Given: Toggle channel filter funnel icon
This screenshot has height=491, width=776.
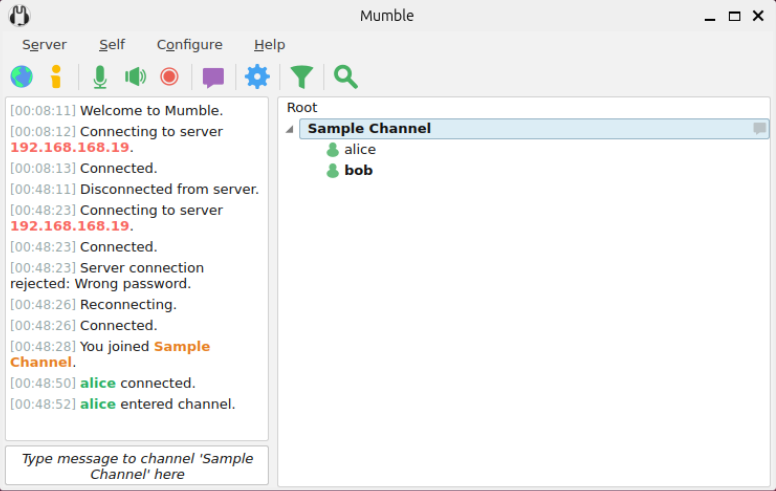Looking at the screenshot, I should tap(301, 77).
